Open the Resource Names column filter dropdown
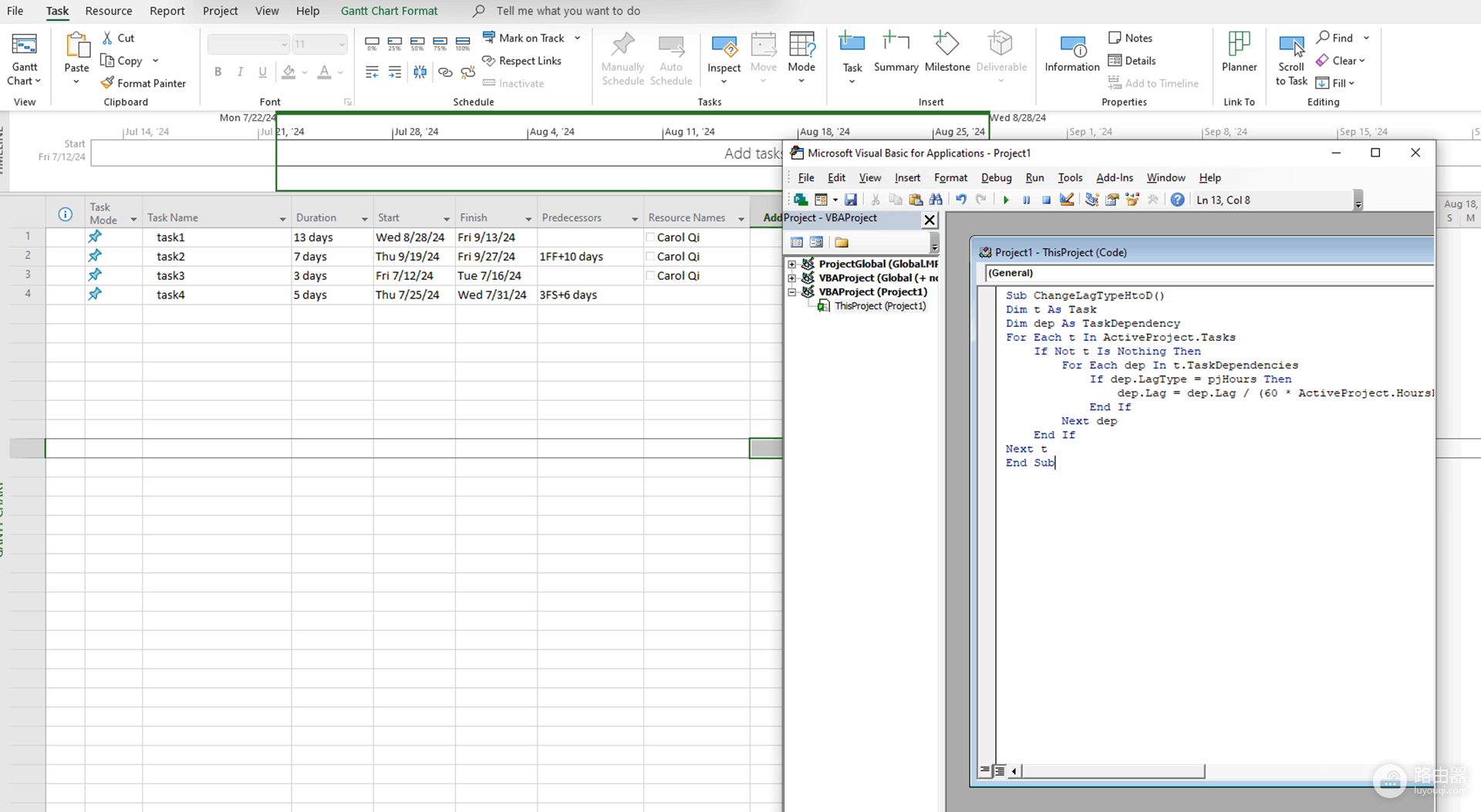 [741, 219]
